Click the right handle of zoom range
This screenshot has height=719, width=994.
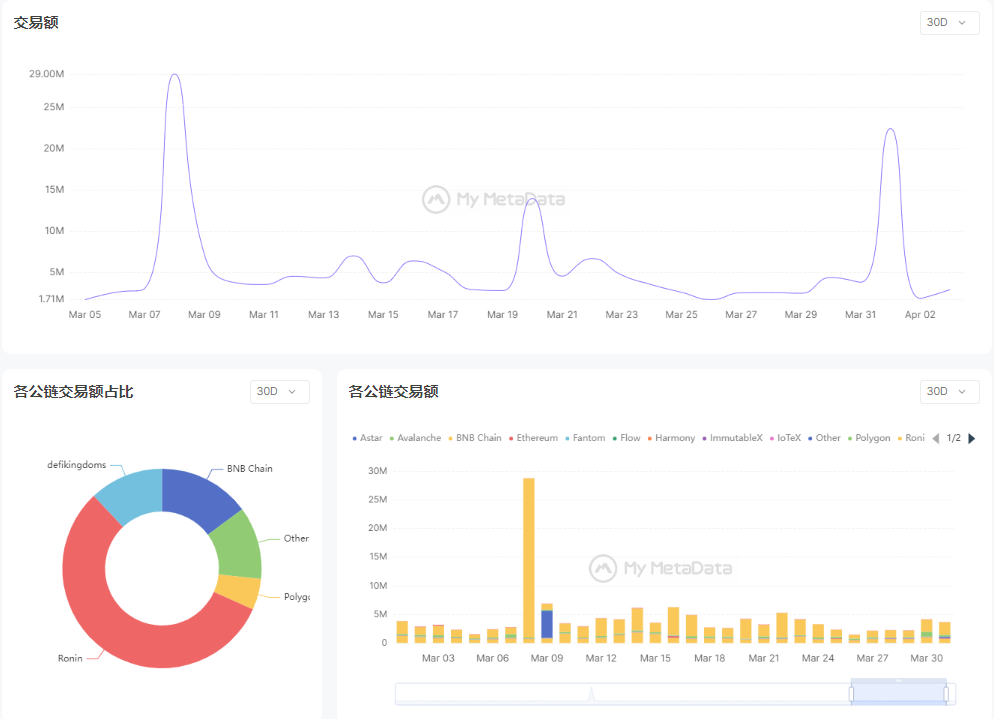(947, 693)
